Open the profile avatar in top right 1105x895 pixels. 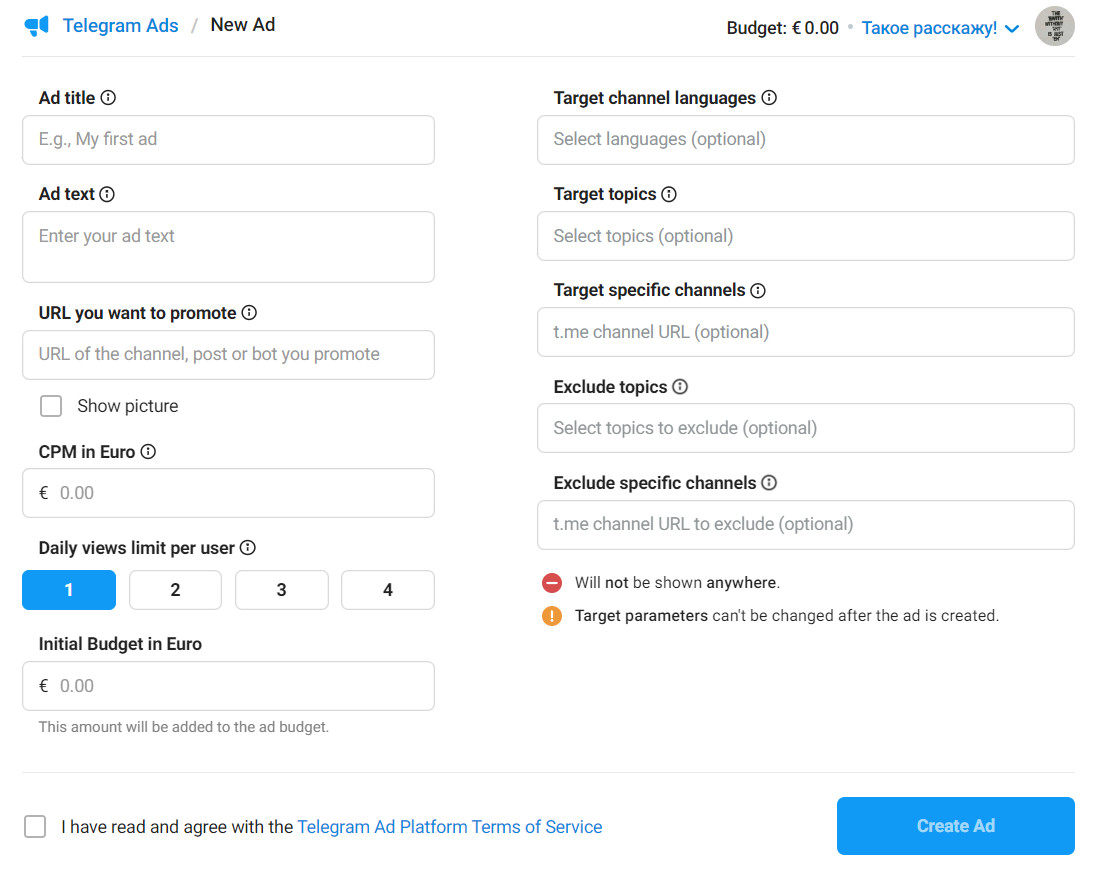tap(1054, 27)
